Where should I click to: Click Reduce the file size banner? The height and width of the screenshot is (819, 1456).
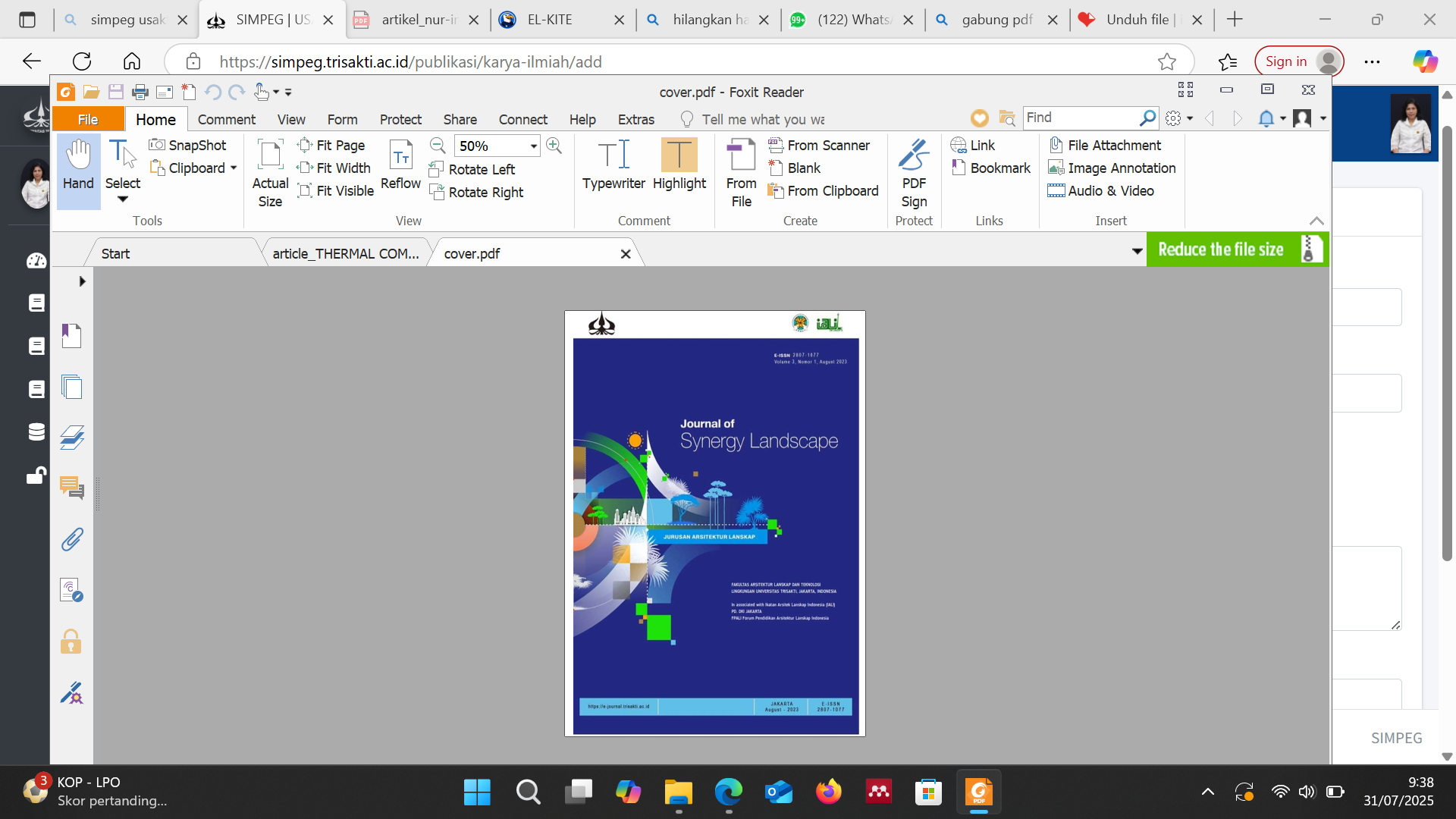1238,249
